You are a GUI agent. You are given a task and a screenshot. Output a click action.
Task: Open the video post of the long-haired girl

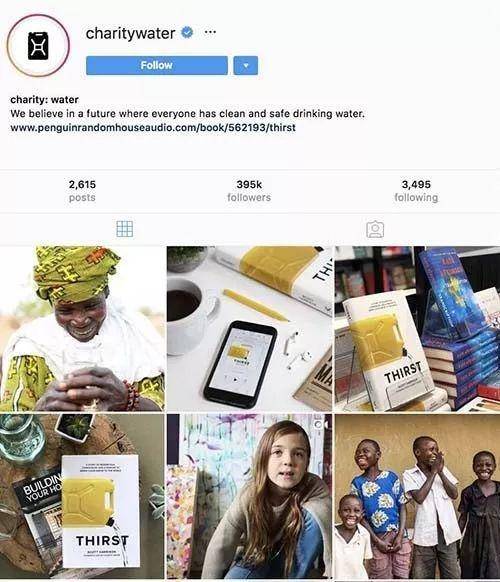coord(249,496)
